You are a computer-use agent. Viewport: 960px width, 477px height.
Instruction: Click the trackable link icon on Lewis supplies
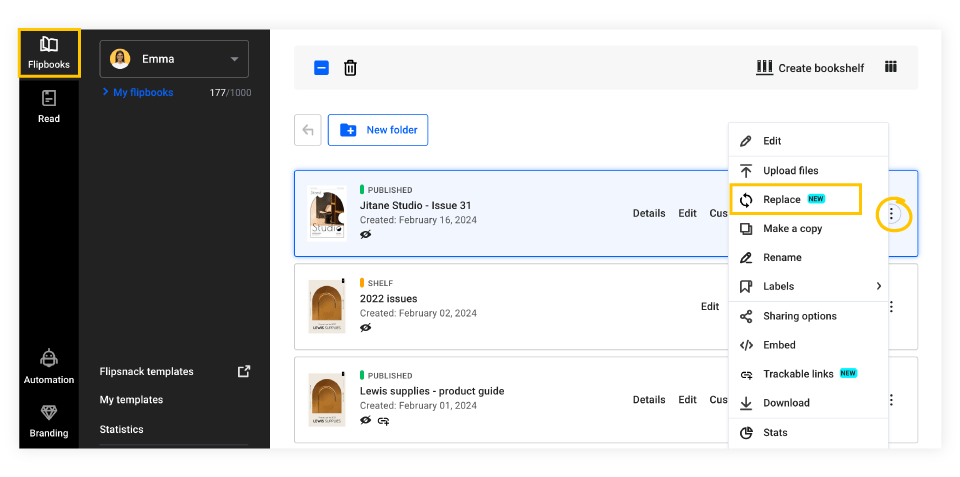[383, 421]
